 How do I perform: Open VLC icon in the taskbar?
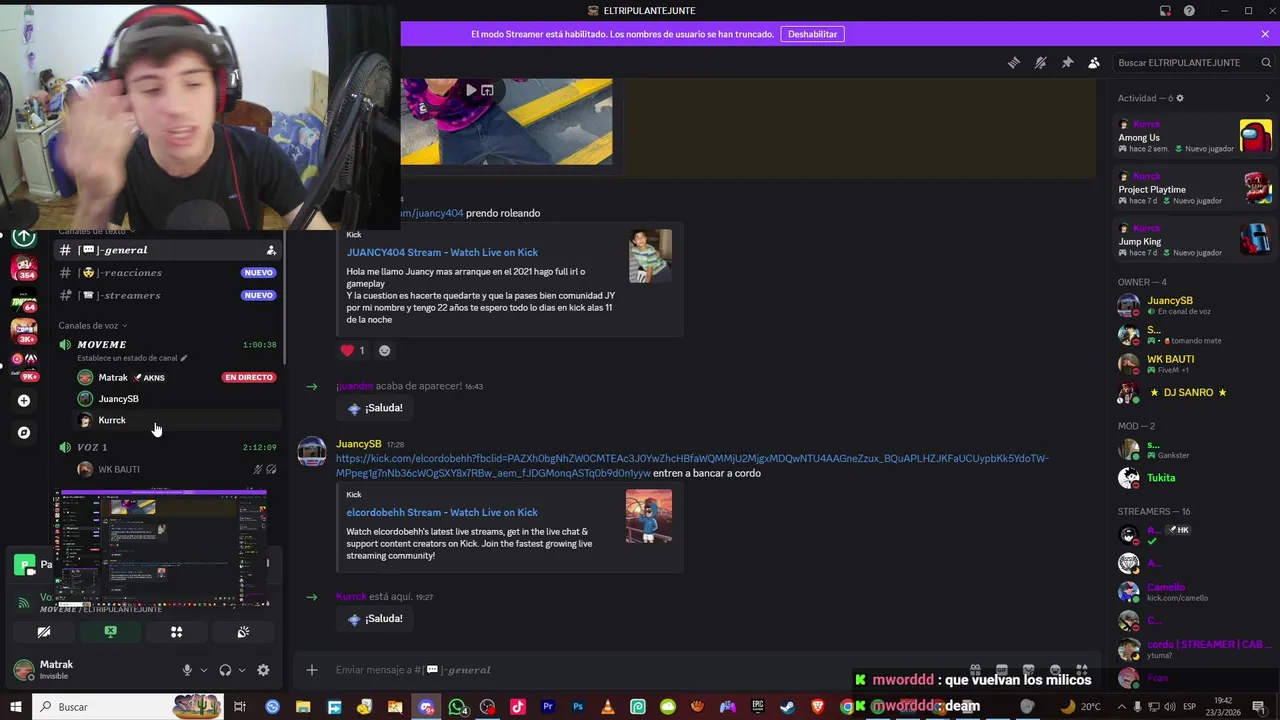(607, 707)
